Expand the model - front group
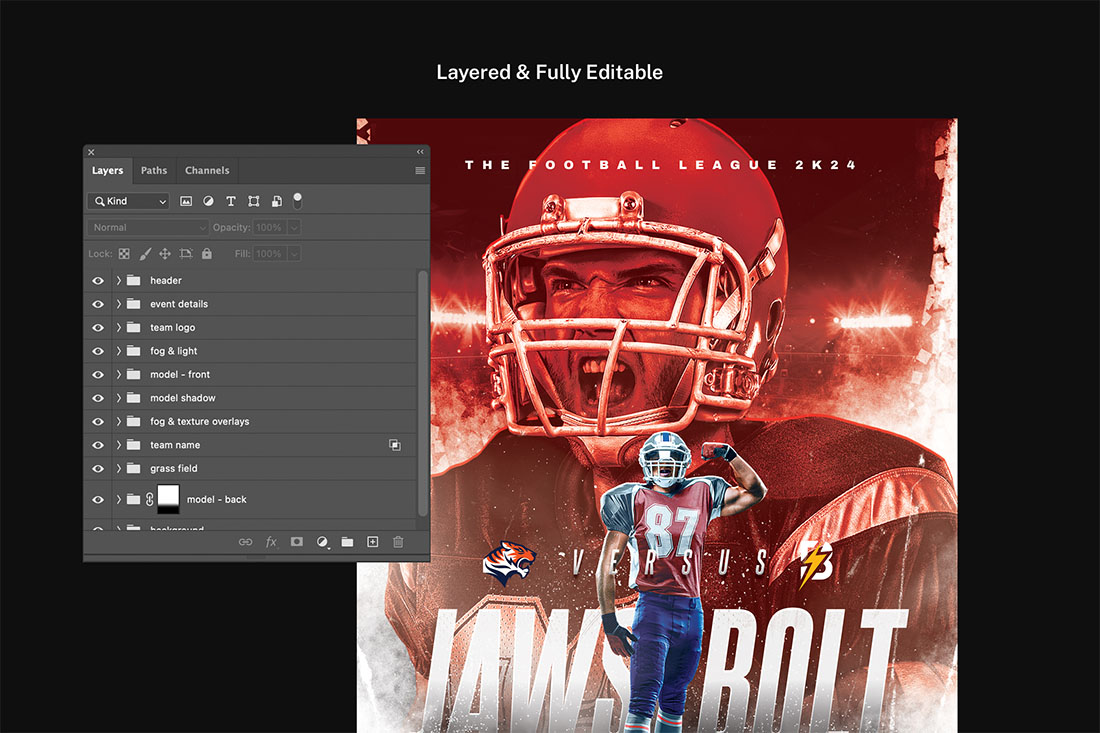Image resolution: width=1100 pixels, height=733 pixels. tap(119, 375)
